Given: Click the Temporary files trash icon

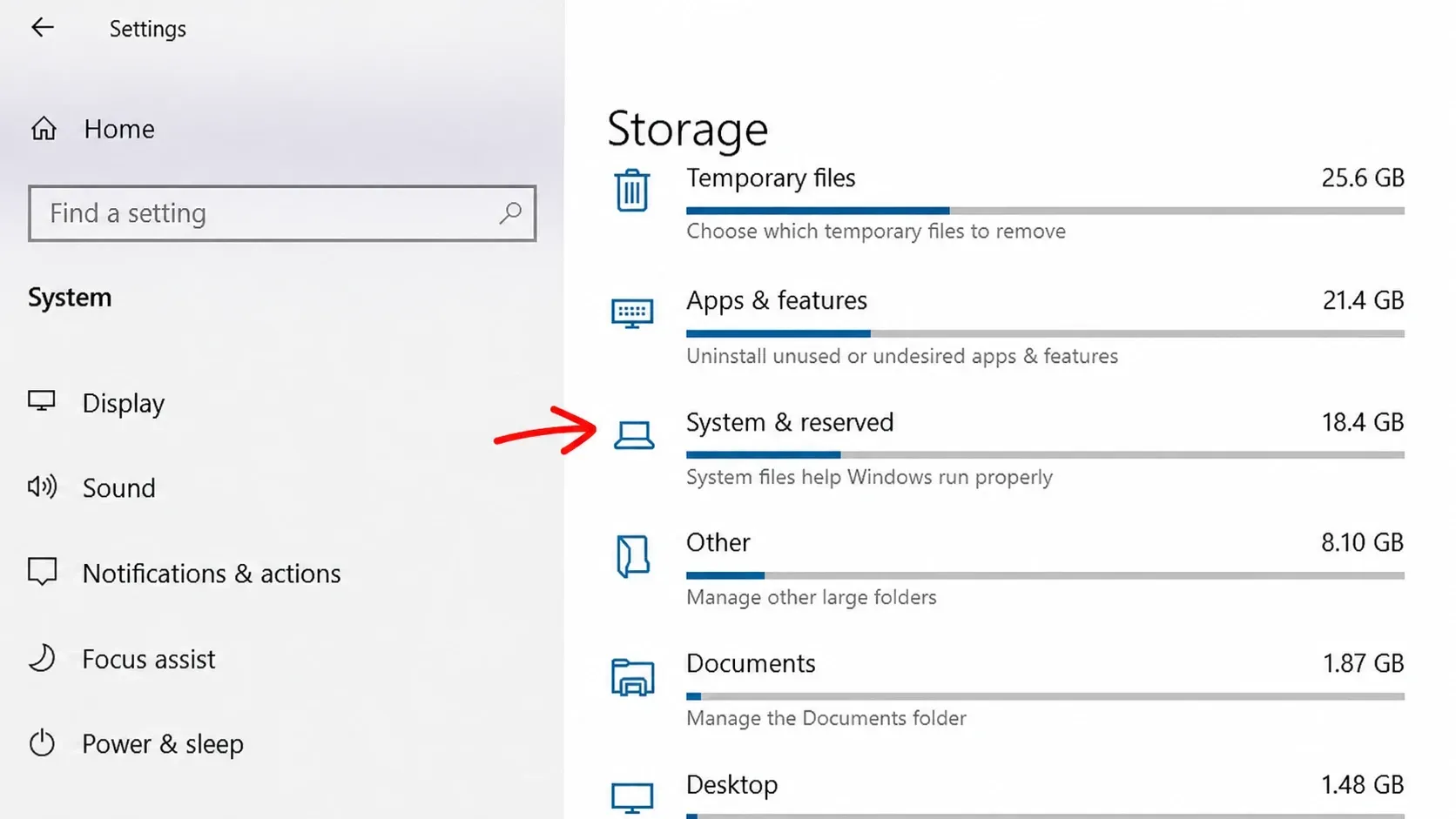Looking at the screenshot, I should [x=632, y=191].
